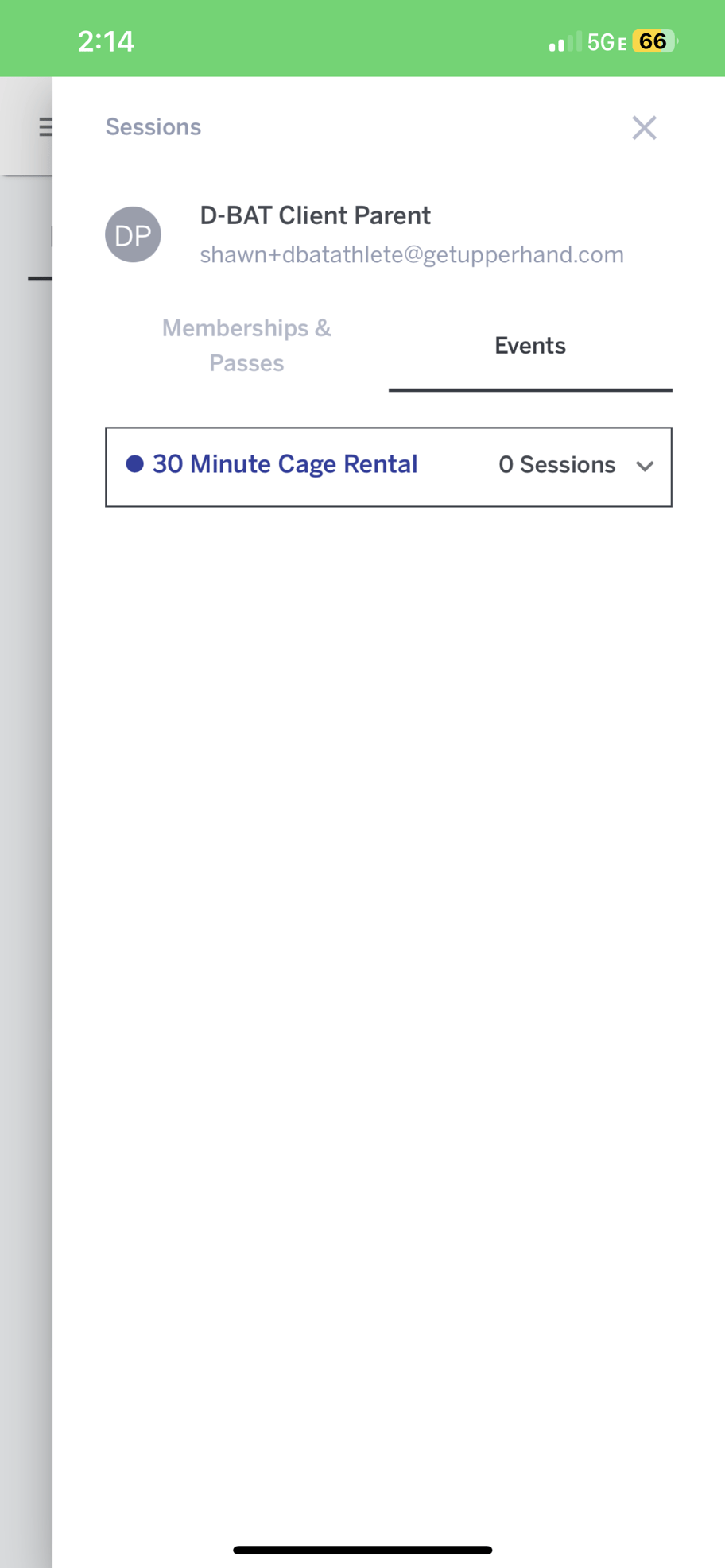Open the 30 Minute Cage Rental event
This screenshot has height=1568, width=725.
285,463
